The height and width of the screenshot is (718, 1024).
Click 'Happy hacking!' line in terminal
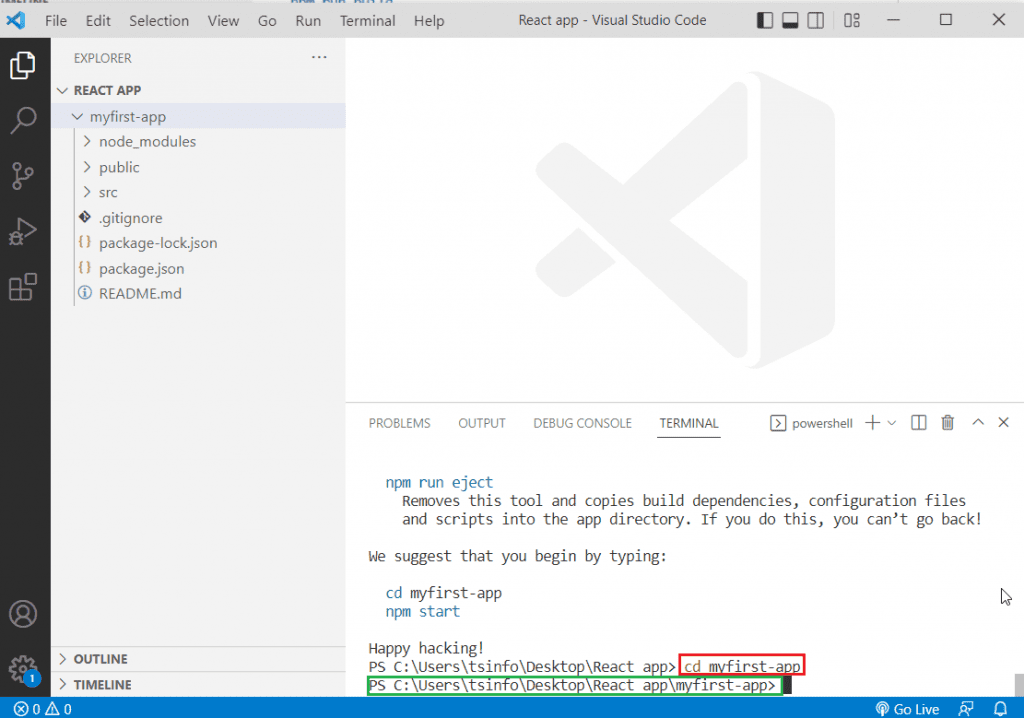pos(426,648)
